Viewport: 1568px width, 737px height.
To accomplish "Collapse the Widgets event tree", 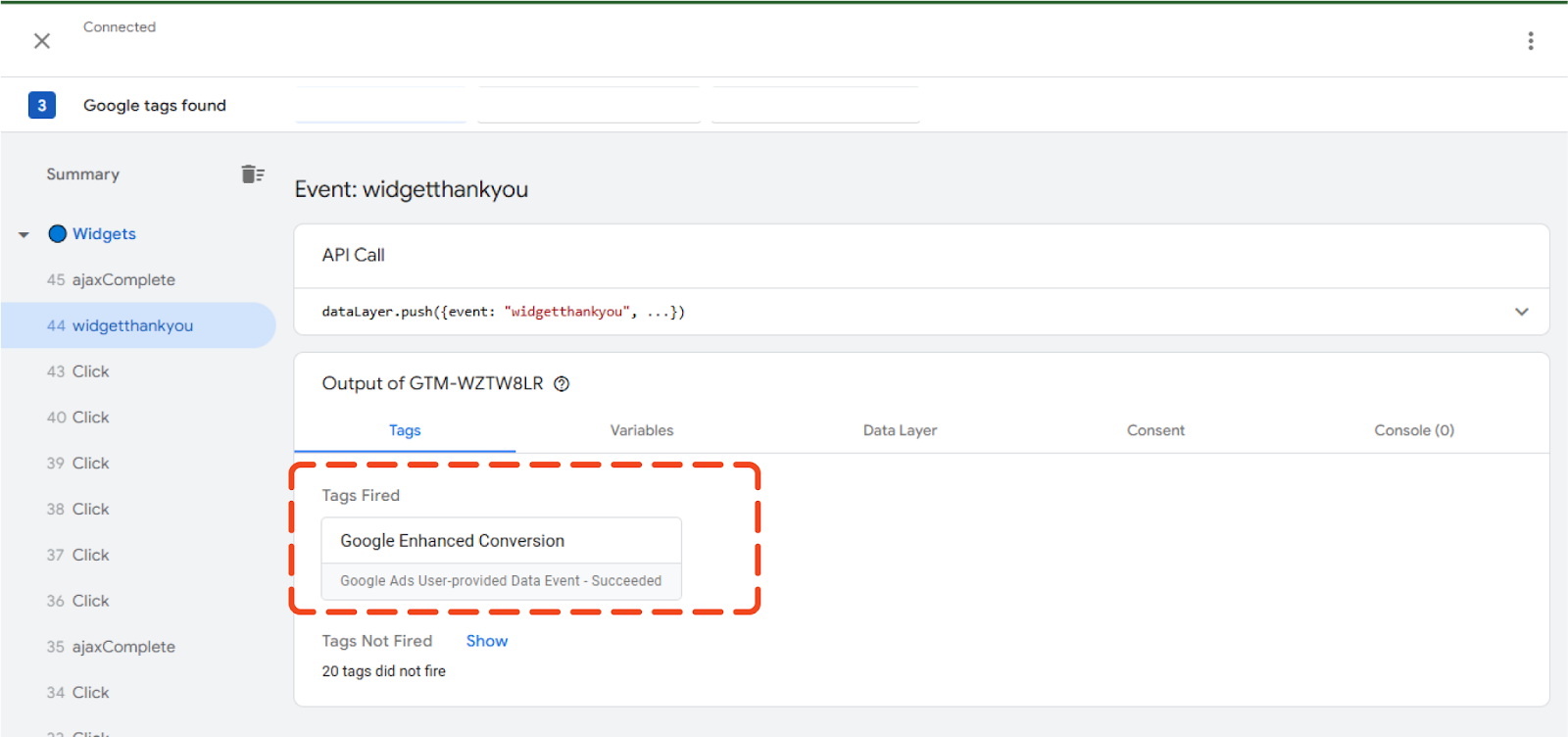I will click(x=24, y=235).
